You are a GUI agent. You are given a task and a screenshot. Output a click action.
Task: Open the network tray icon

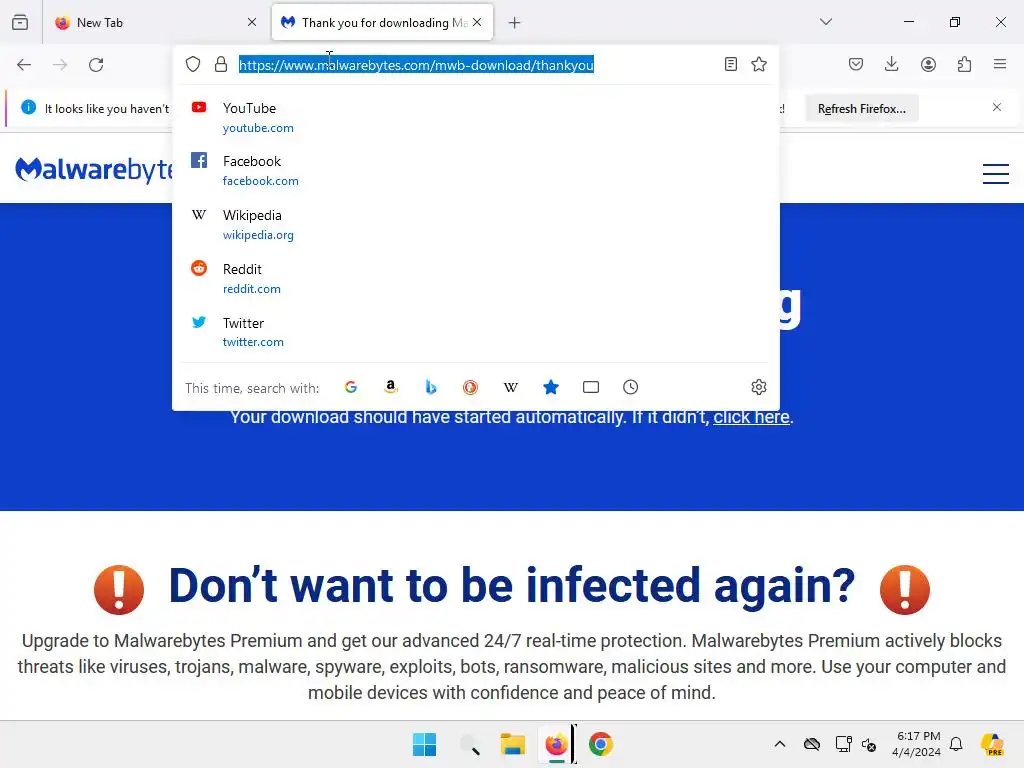tap(843, 744)
